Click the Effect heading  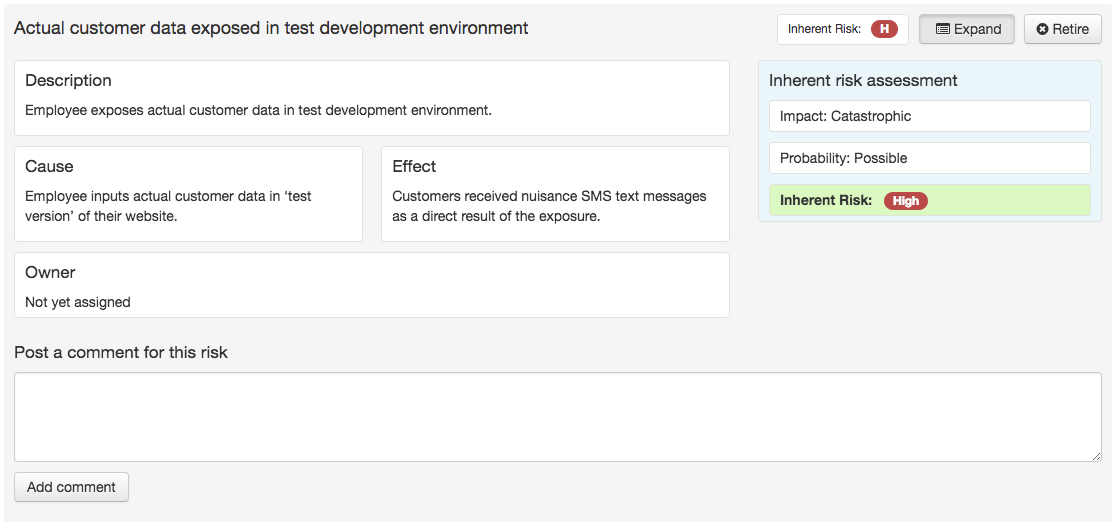pyautogui.click(x=414, y=167)
